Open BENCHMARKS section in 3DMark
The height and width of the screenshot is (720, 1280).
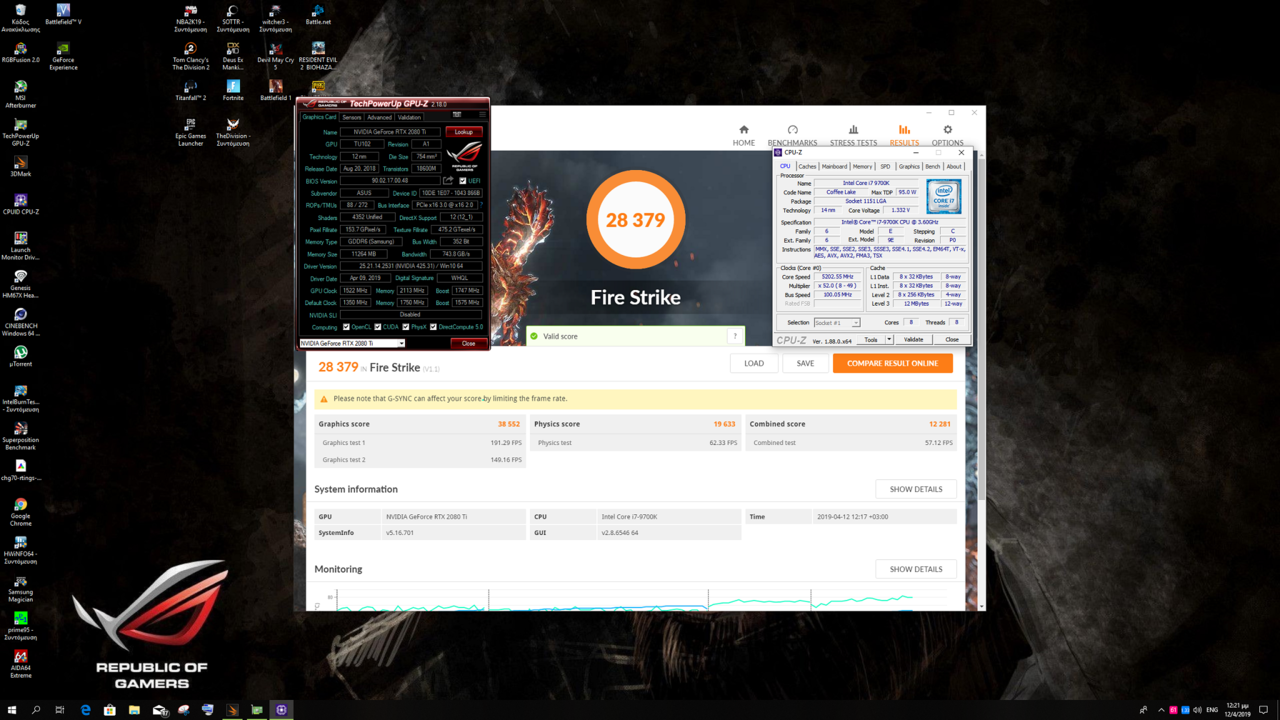[792, 135]
